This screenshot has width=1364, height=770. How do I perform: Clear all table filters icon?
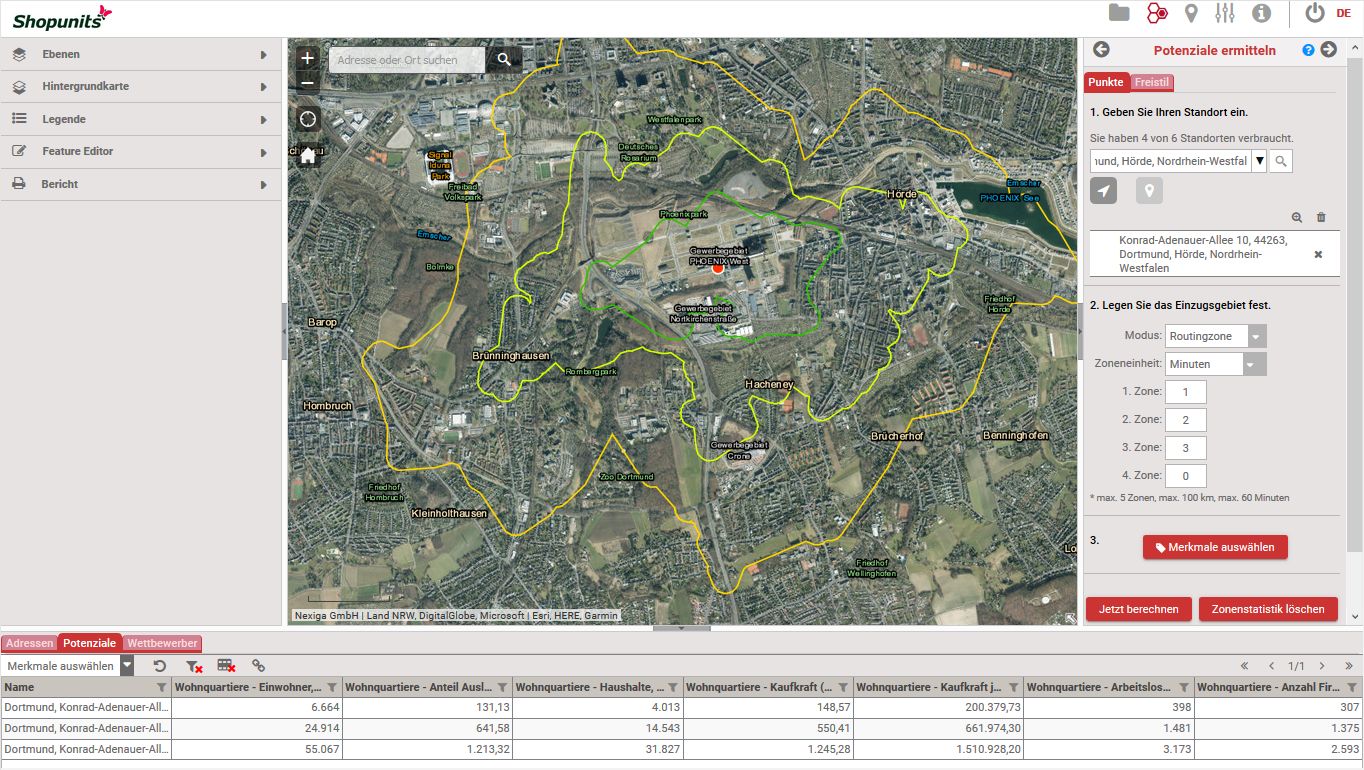[x=194, y=665]
